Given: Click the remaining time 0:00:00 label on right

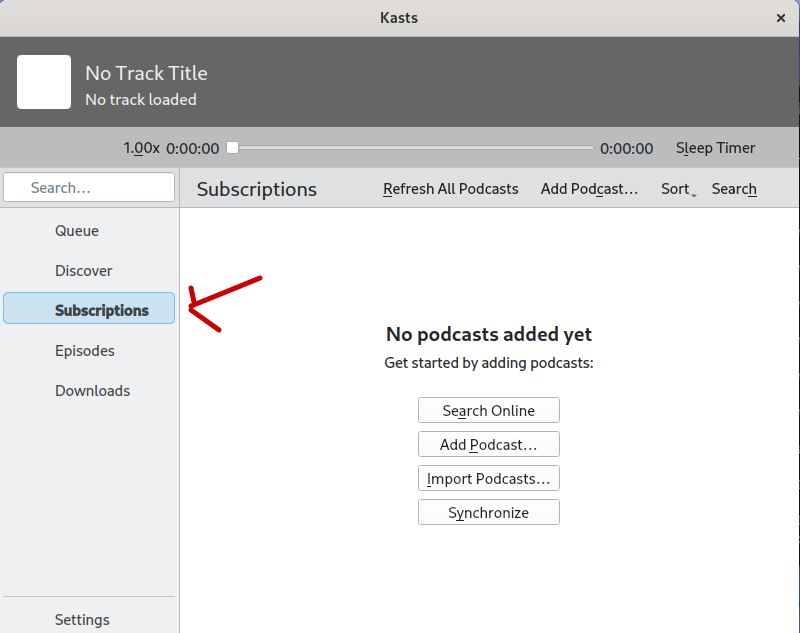Looking at the screenshot, I should click(x=626, y=148).
